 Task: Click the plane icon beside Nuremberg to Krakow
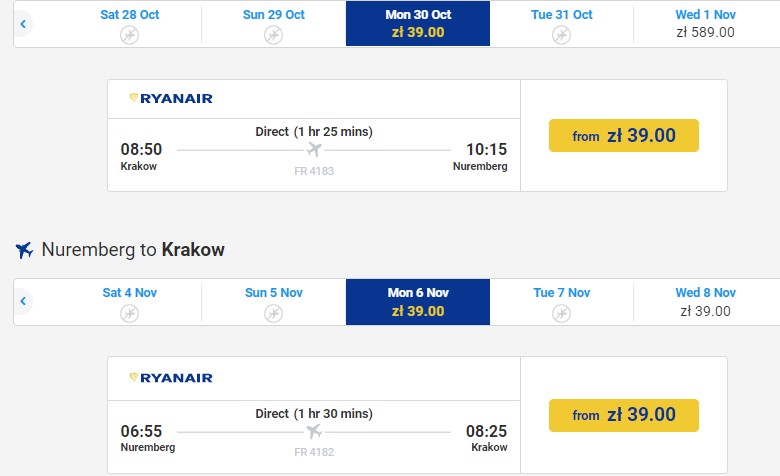click(25, 250)
